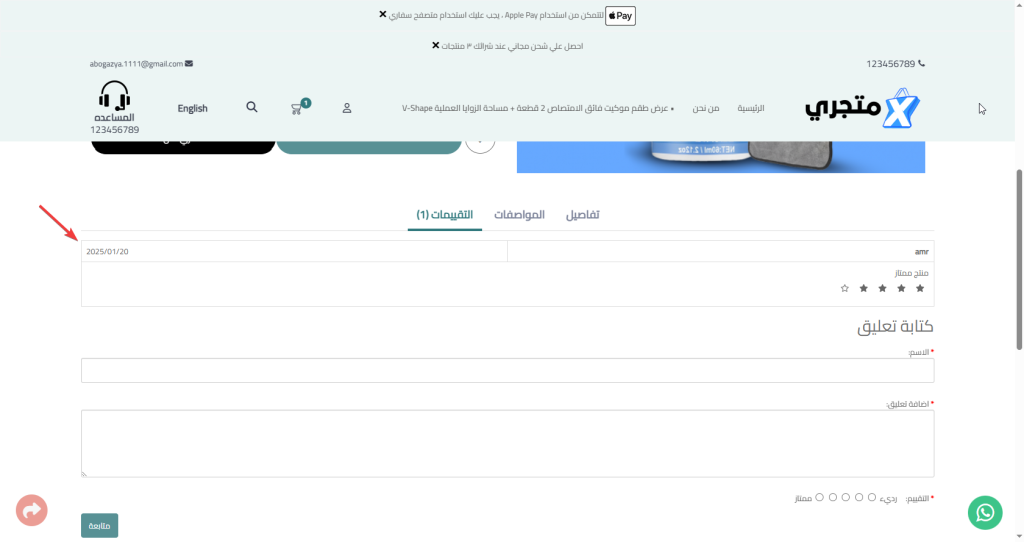Click the متجري store logo

tap(862, 108)
